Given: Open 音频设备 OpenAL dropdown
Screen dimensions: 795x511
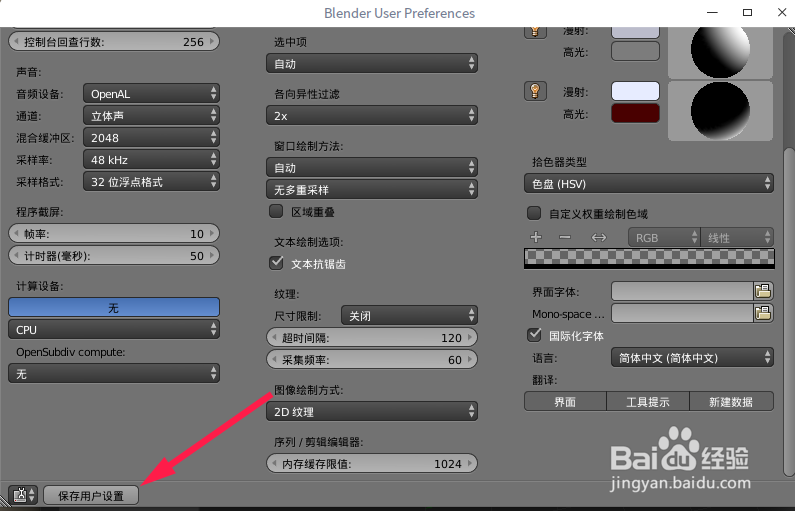Looking at the screenshot, I should [x=151, y=94].
